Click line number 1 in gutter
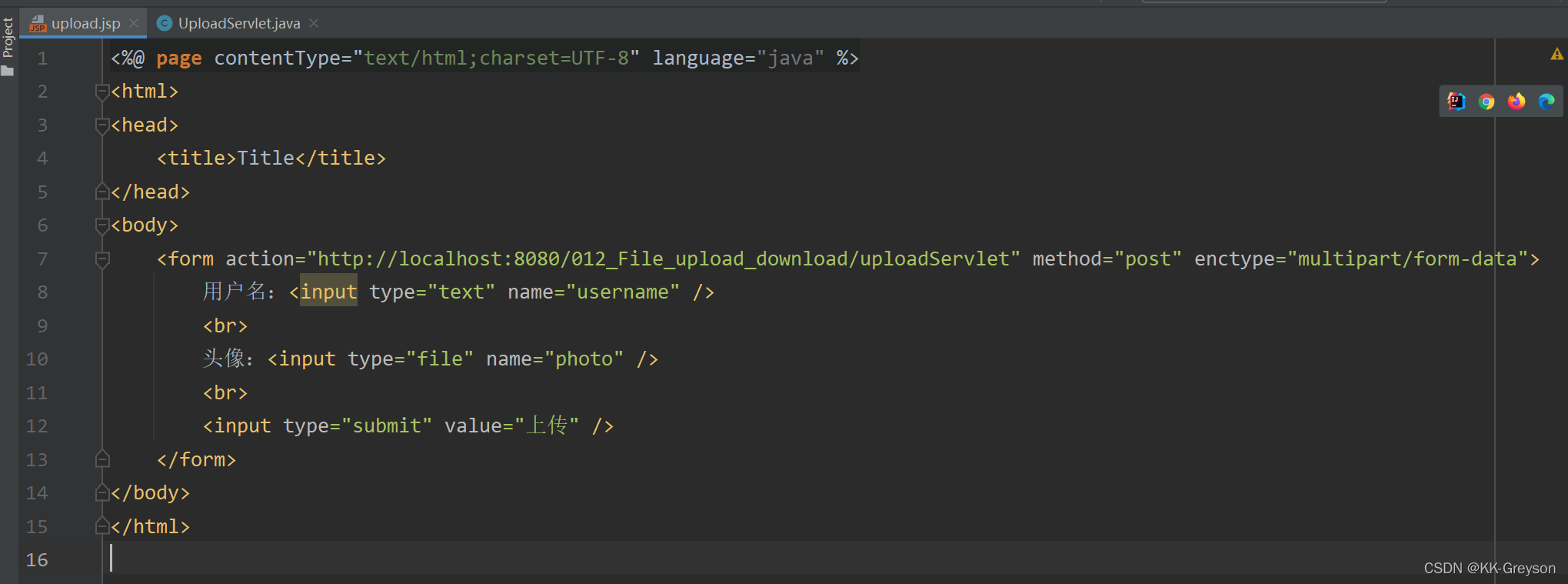 pos(42,58)
